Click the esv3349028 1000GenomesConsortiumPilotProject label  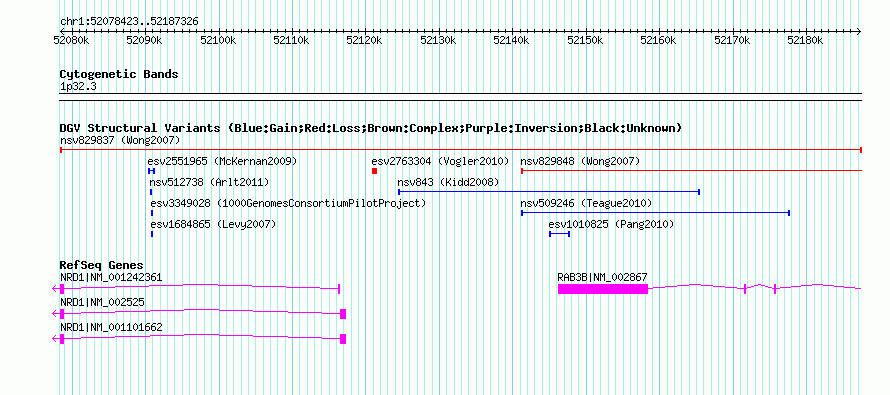point(288,203)
